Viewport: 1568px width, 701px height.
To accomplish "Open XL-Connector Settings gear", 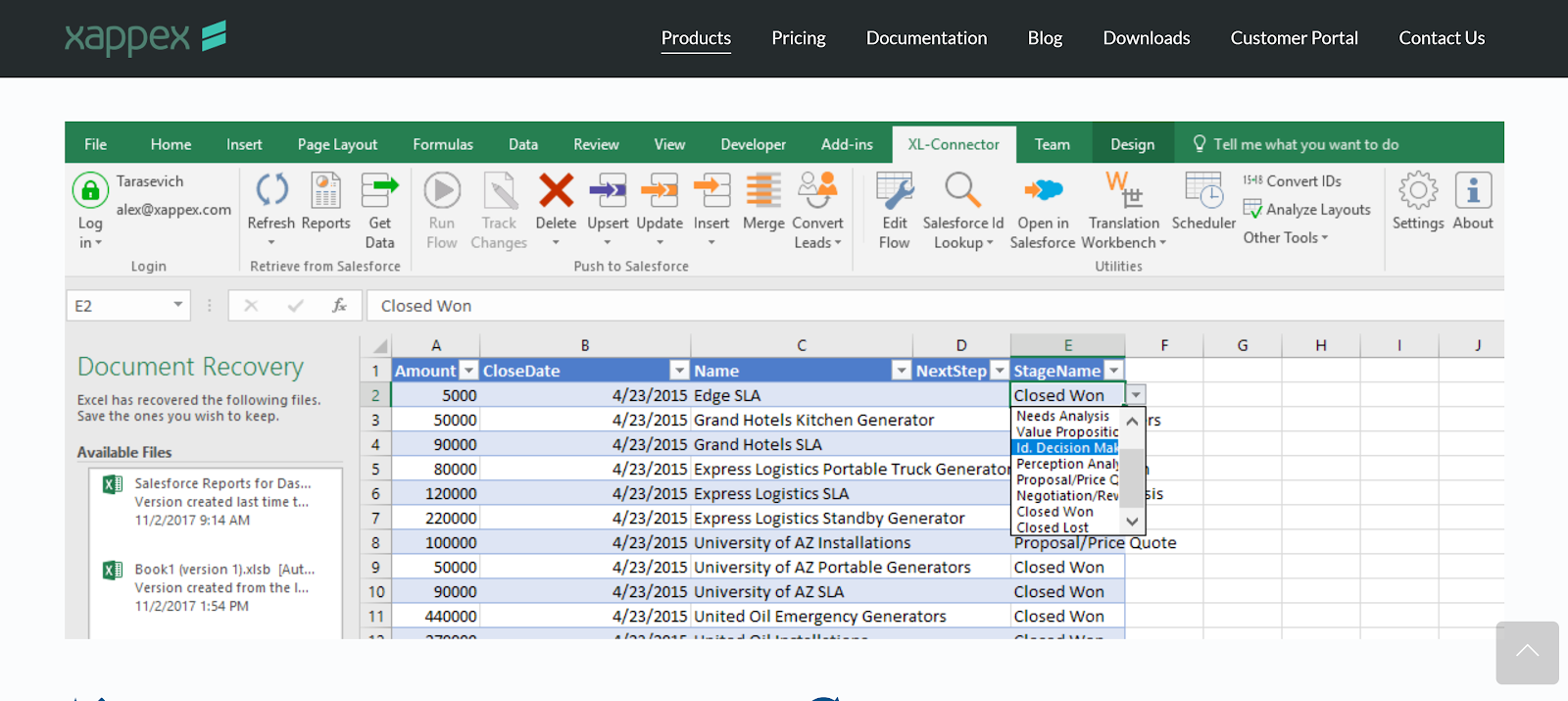I will click(x=1417, y=191).
